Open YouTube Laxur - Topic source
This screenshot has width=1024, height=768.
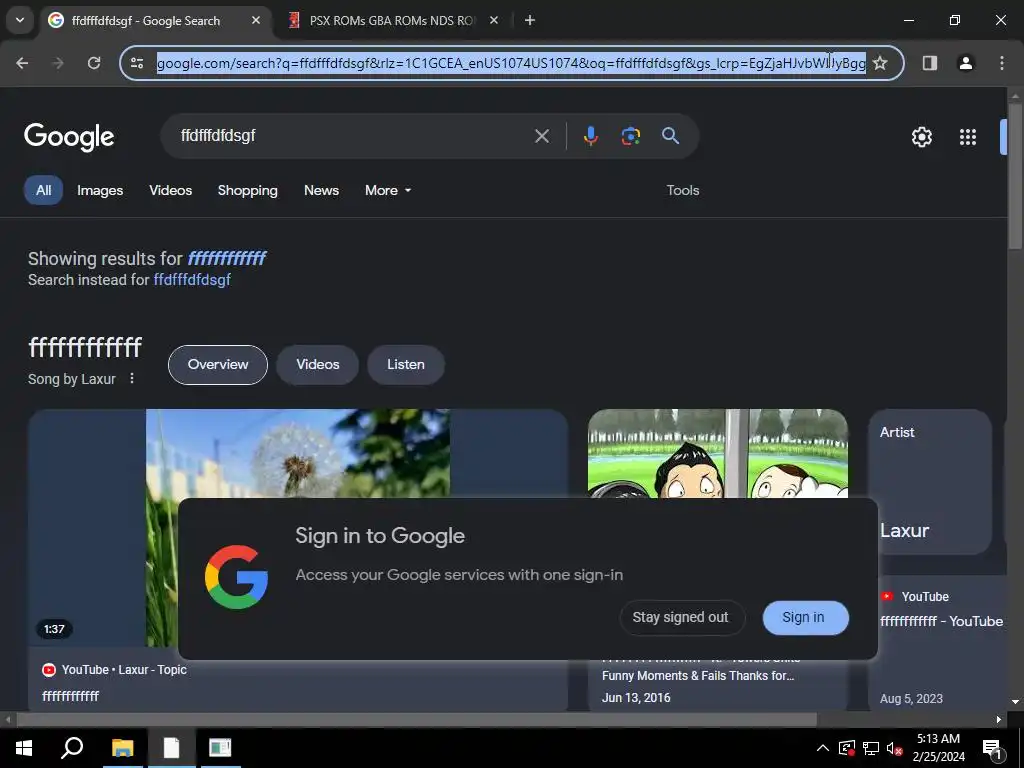pyautogui.click(x=114, y=669)
